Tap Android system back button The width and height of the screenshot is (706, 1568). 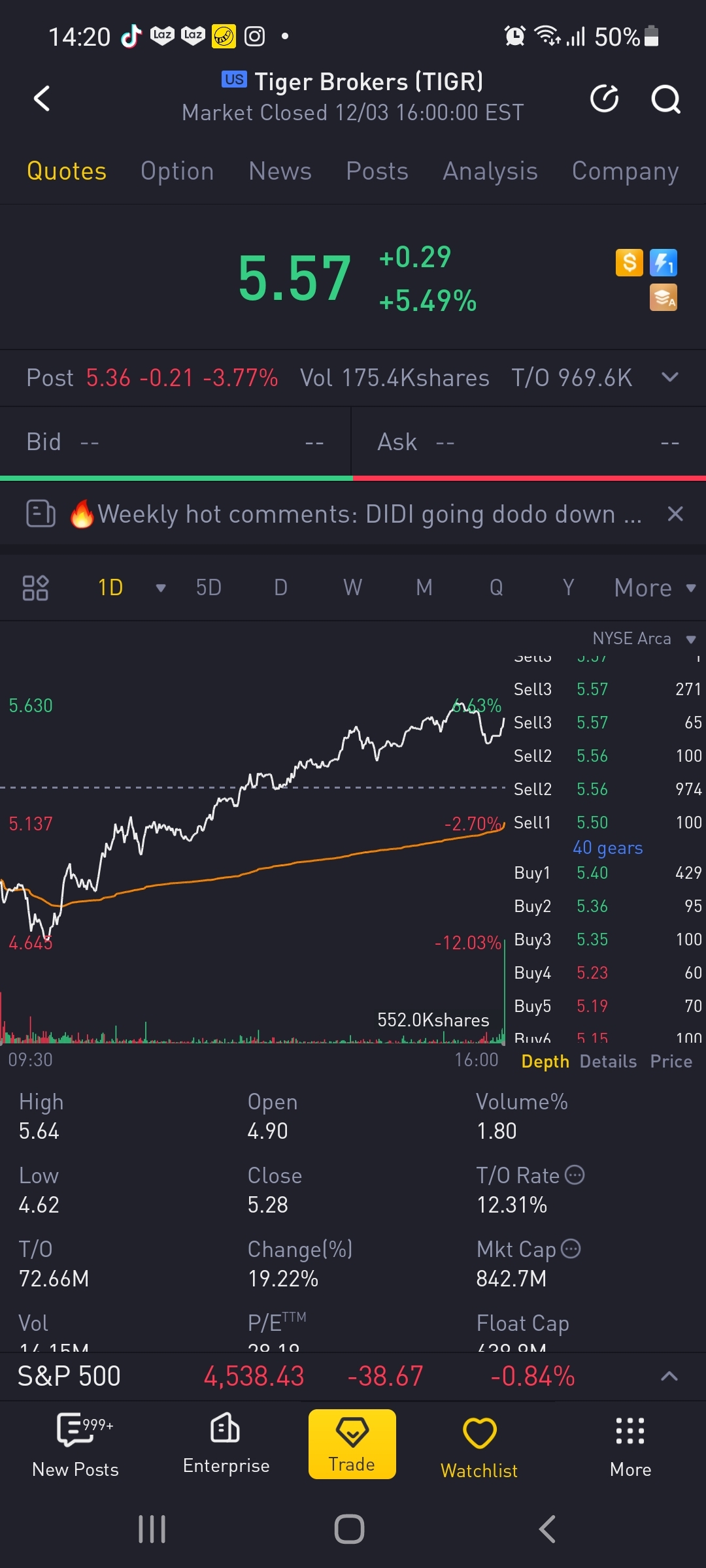(547, 1529)
